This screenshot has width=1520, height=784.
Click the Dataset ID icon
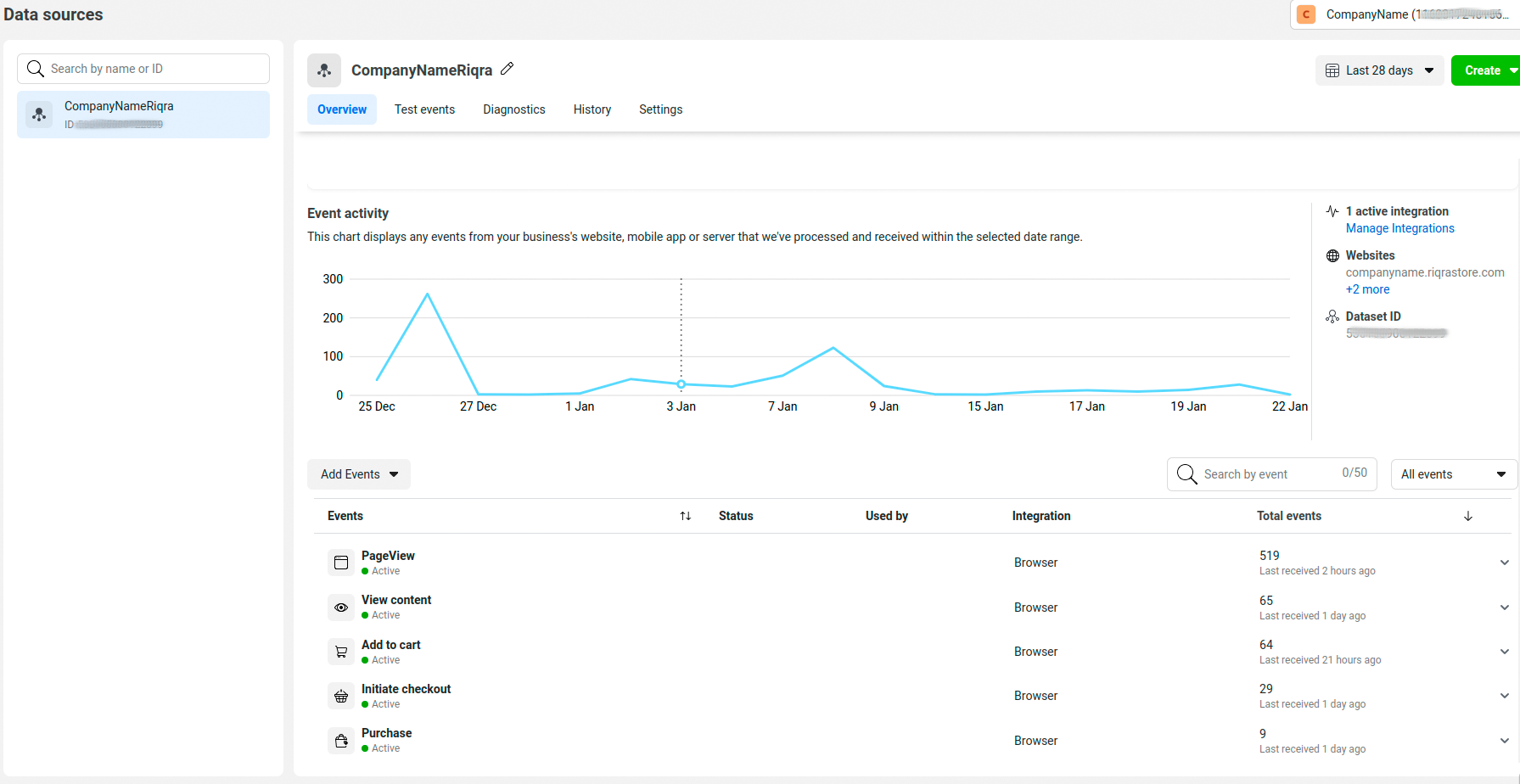[1332, 316]
